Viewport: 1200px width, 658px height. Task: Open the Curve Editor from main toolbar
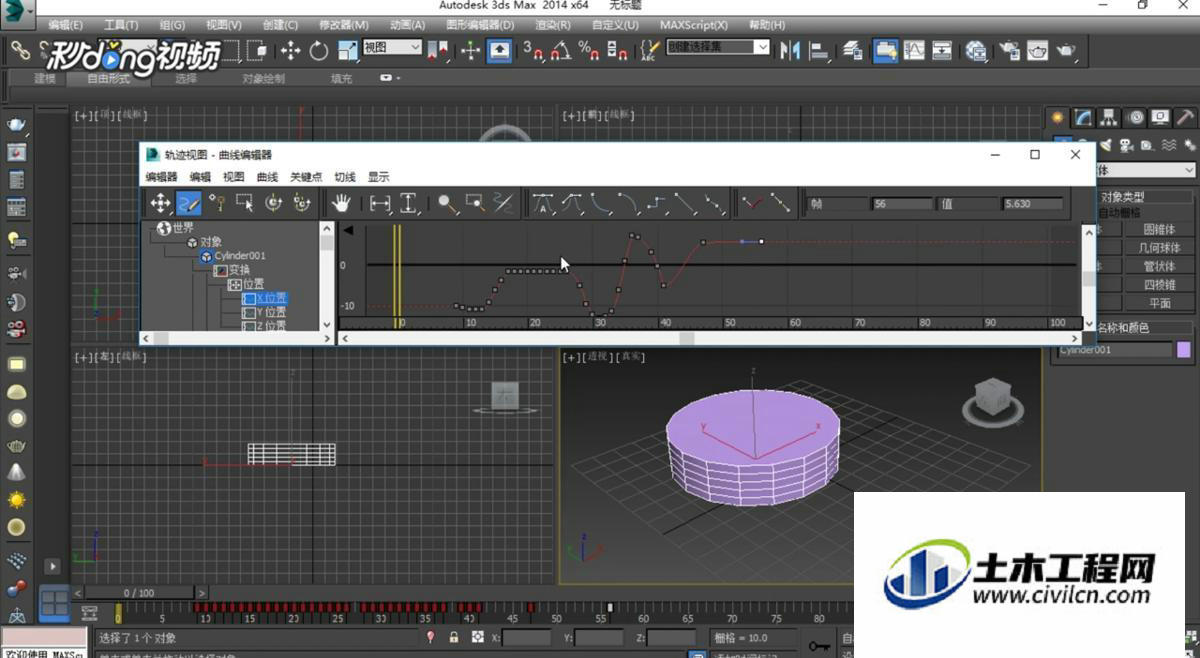point(914,50)
